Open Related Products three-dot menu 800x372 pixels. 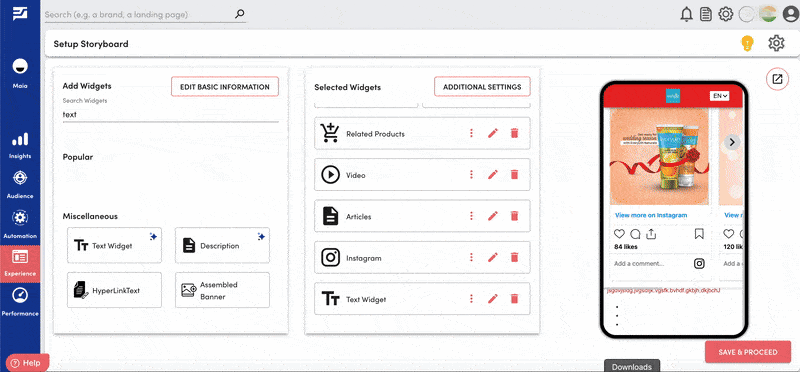pos(471,133)
